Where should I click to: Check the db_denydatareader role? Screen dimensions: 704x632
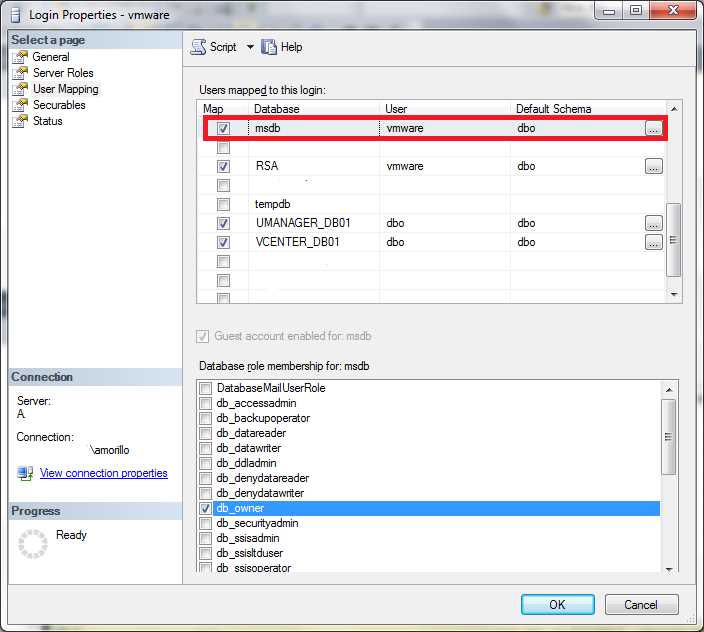click(x=206, y=478)
